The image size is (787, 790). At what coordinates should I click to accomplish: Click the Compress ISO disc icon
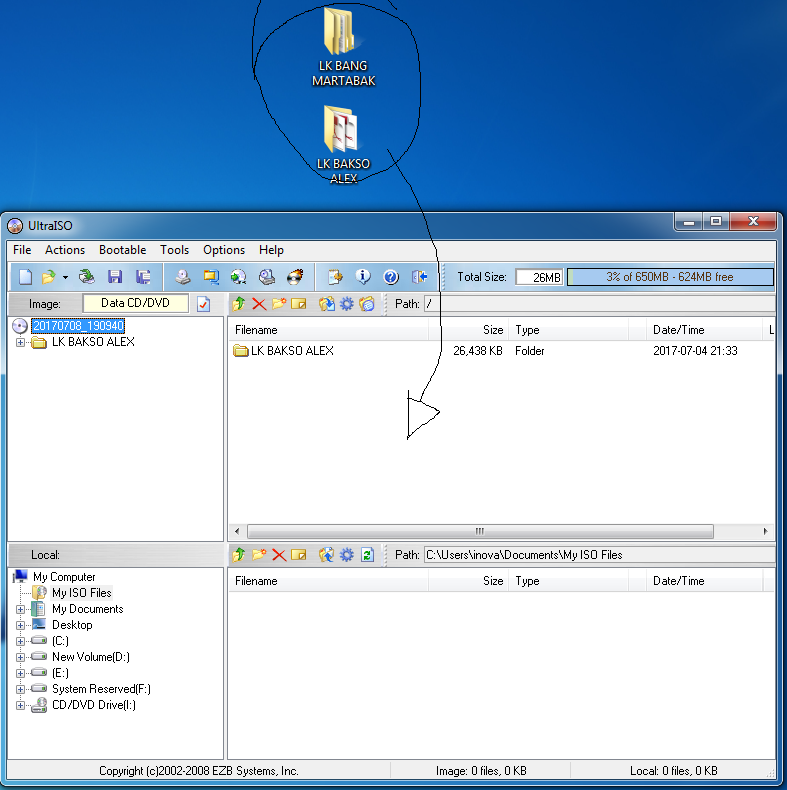238,277
